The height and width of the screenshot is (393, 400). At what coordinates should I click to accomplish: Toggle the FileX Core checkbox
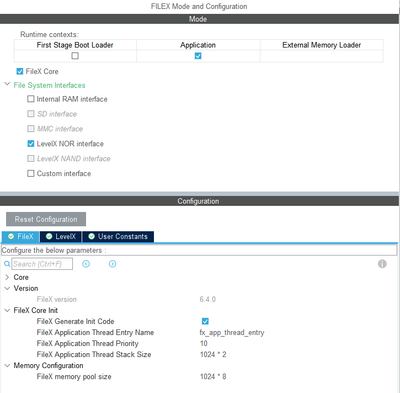20,71
